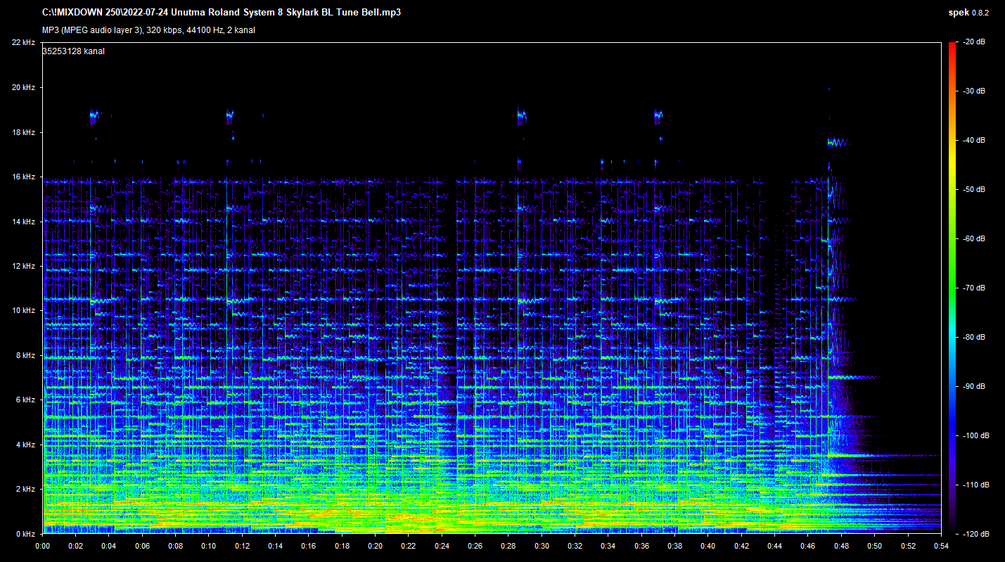Click the 0:14 time axis label
Viewport: 1005px width, 562px height.
coord(276,546)
